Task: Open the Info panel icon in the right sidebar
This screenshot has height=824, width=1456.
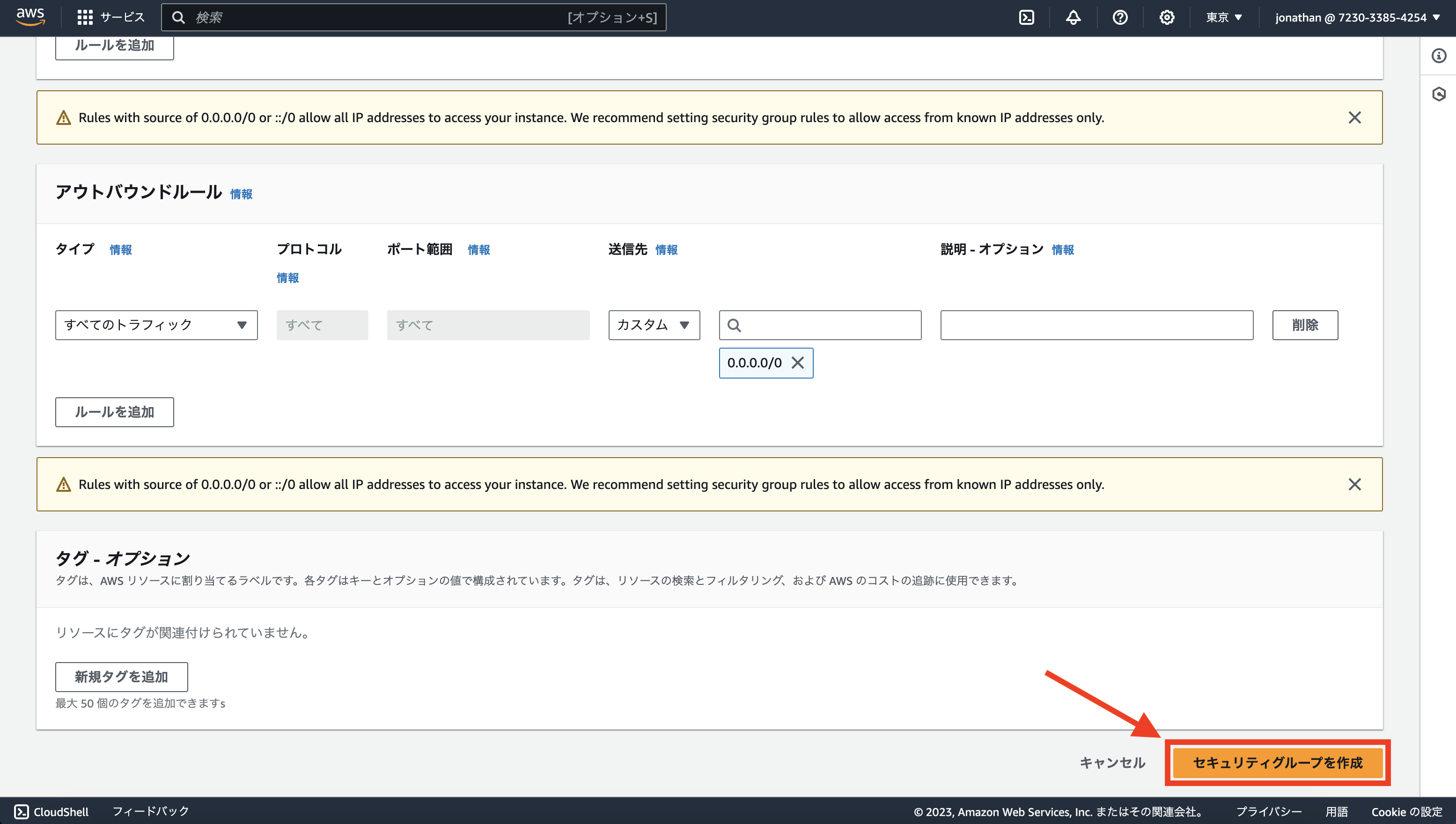Action: 1439,56
